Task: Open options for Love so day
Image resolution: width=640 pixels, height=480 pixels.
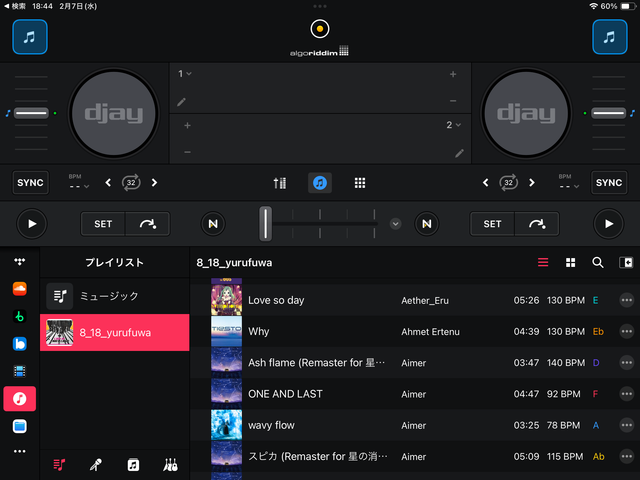Action: 627,300
